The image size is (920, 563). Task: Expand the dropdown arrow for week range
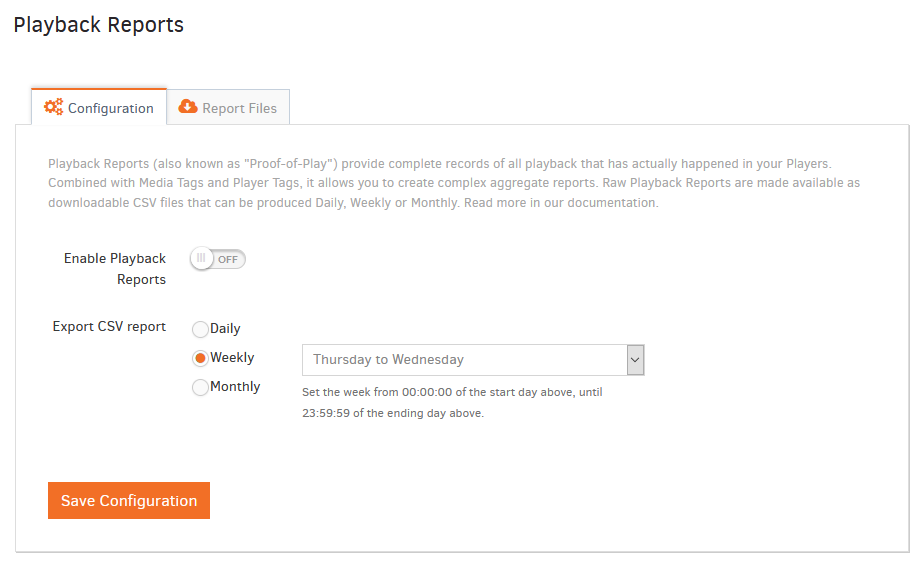[x=635, y=360]
